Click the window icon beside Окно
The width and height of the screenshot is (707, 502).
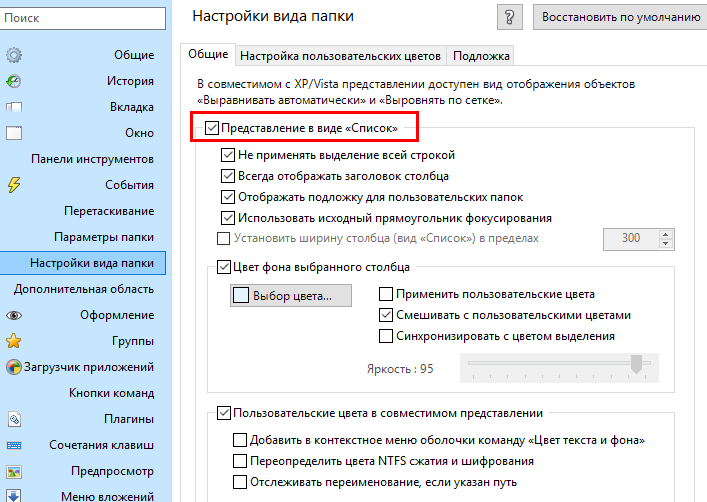(14, 134)
